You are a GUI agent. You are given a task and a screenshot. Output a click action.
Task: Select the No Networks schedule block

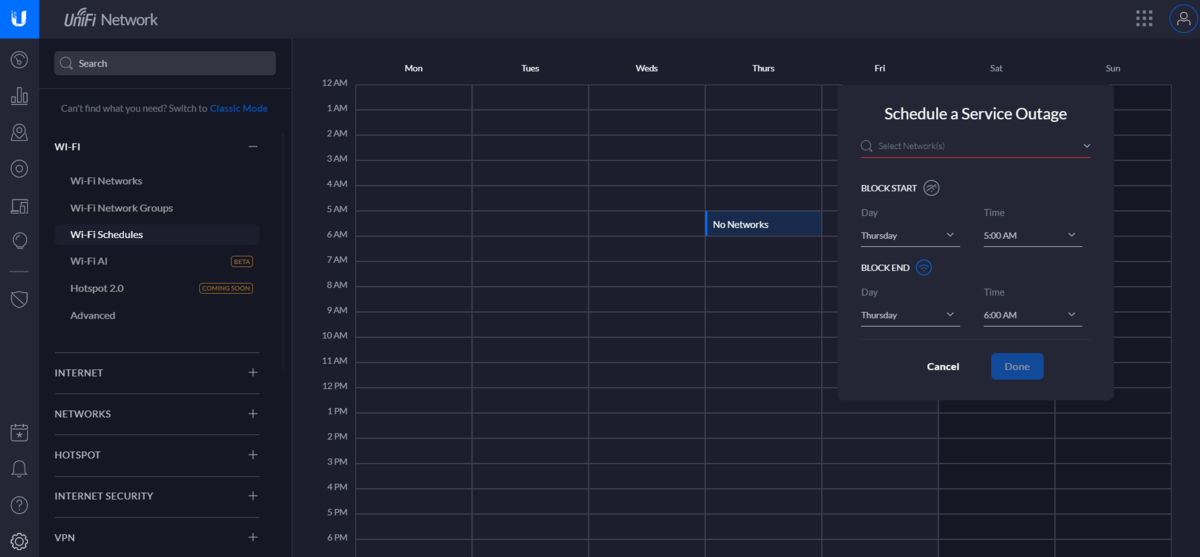764,224
